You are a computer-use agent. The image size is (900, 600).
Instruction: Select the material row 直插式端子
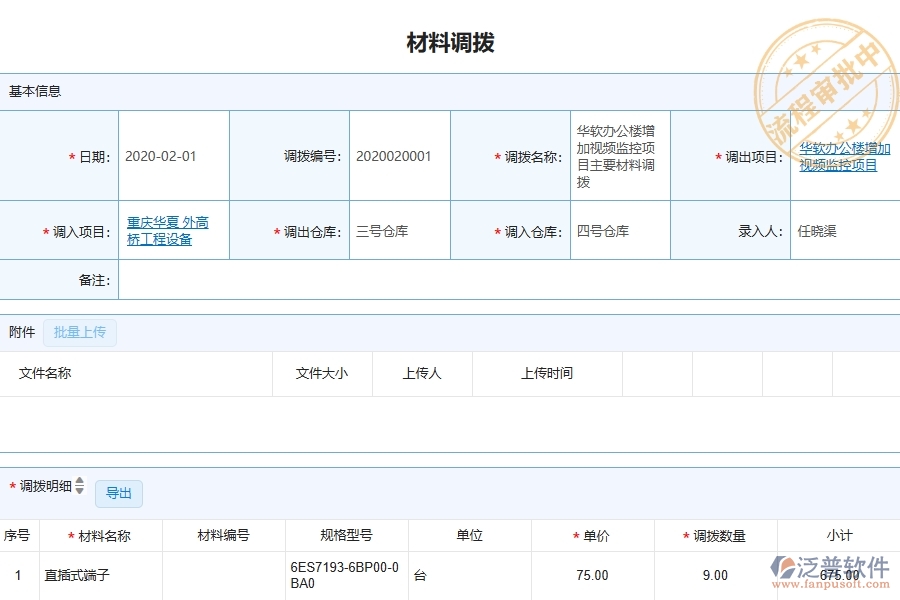tap(78, 575)
